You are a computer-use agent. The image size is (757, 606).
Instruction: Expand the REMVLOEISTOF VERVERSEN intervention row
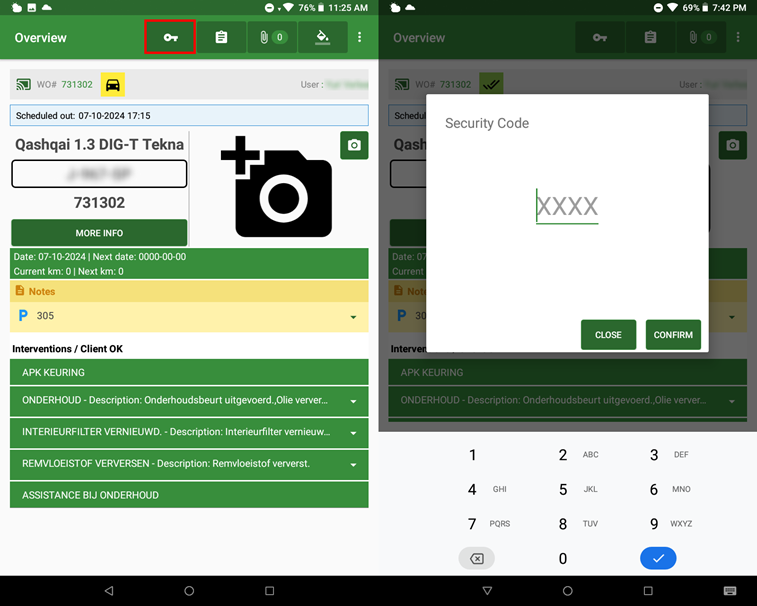coord(353,465)
